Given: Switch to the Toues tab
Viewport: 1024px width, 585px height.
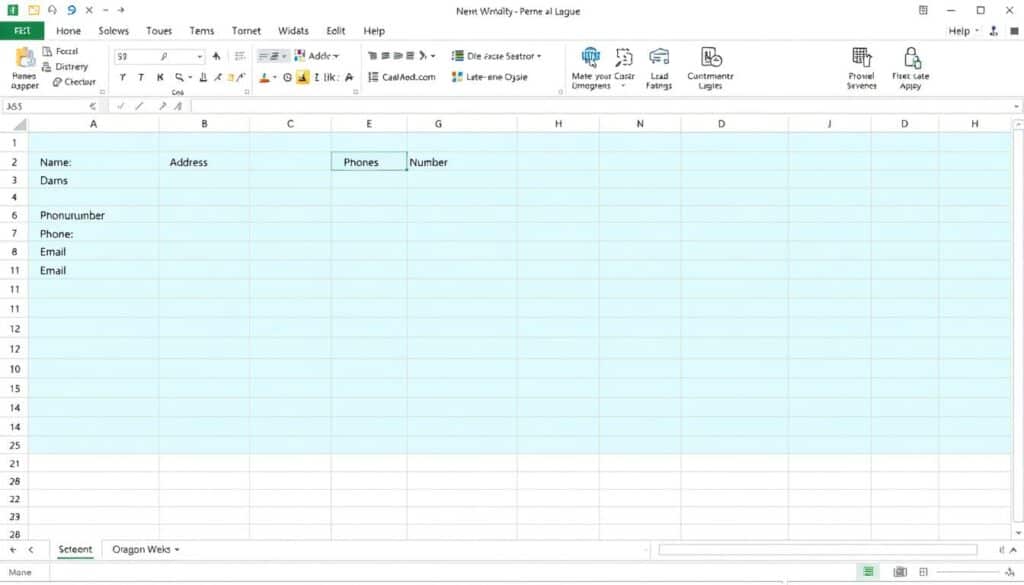Looking at the screenshot, I should (x=159, y=31).
